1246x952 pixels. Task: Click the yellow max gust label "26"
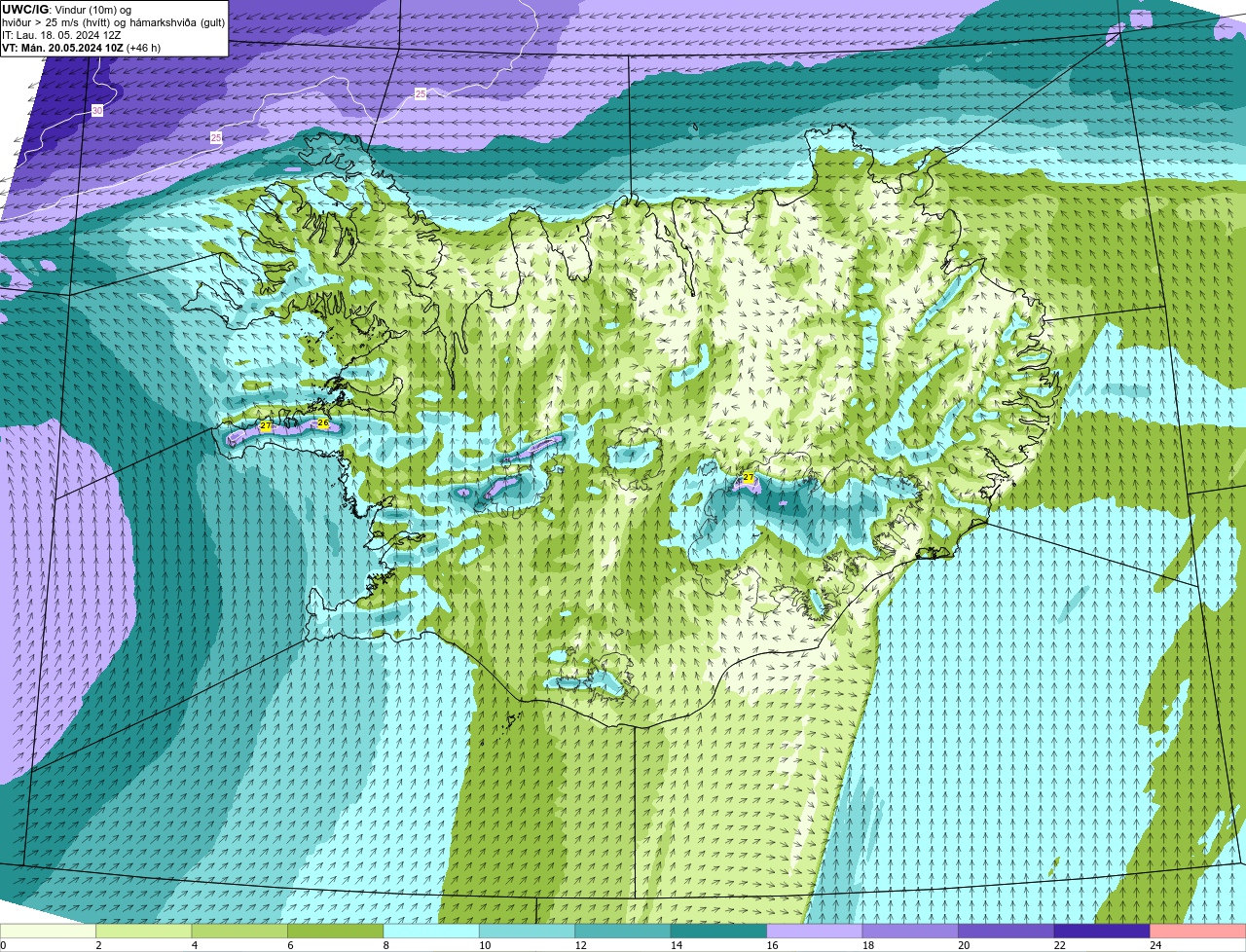[323, 422]
